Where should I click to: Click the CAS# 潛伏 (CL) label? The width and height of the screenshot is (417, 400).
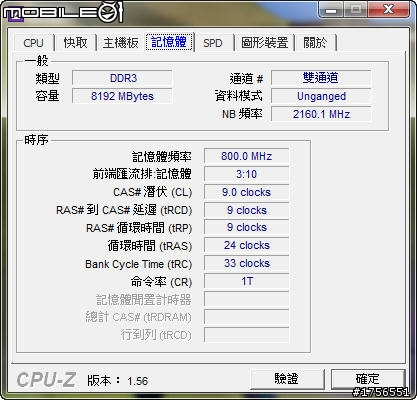pyautogui.click(x=153, y=192)
